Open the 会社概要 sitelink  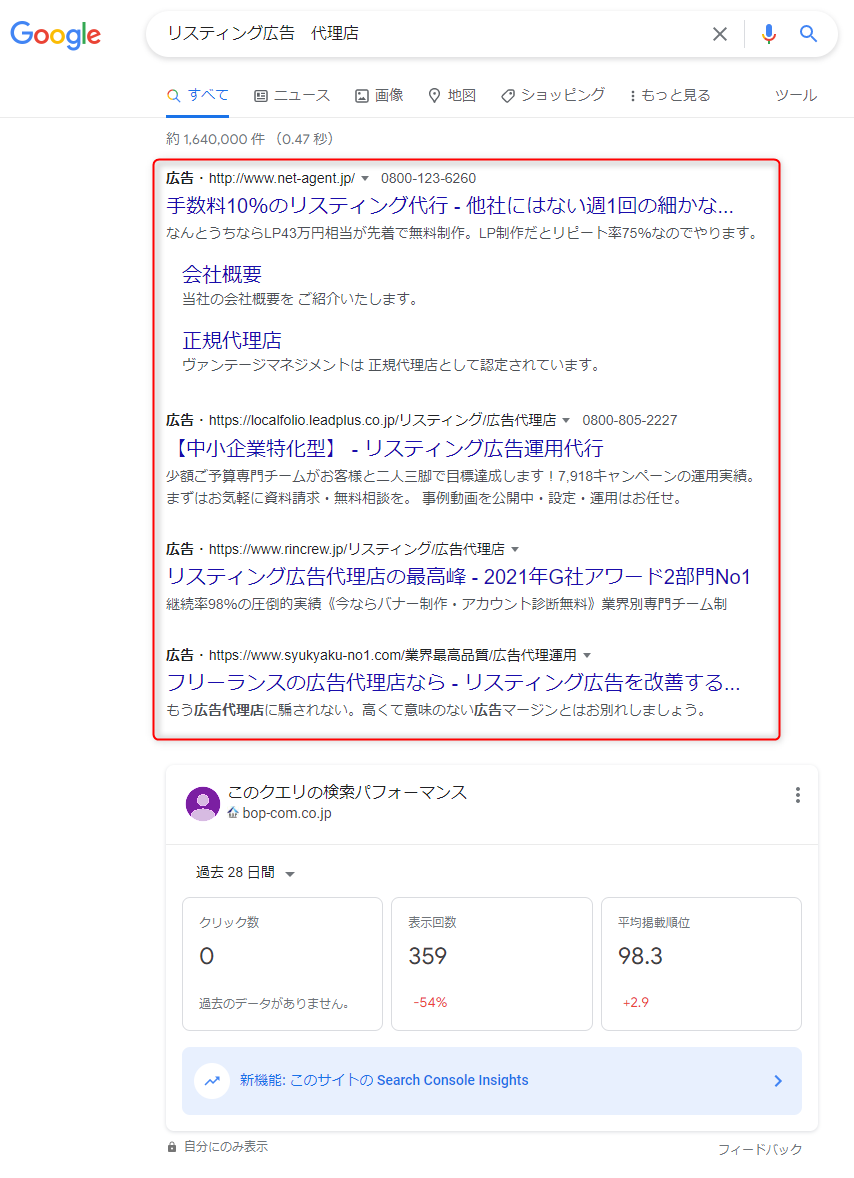point(222,274)
